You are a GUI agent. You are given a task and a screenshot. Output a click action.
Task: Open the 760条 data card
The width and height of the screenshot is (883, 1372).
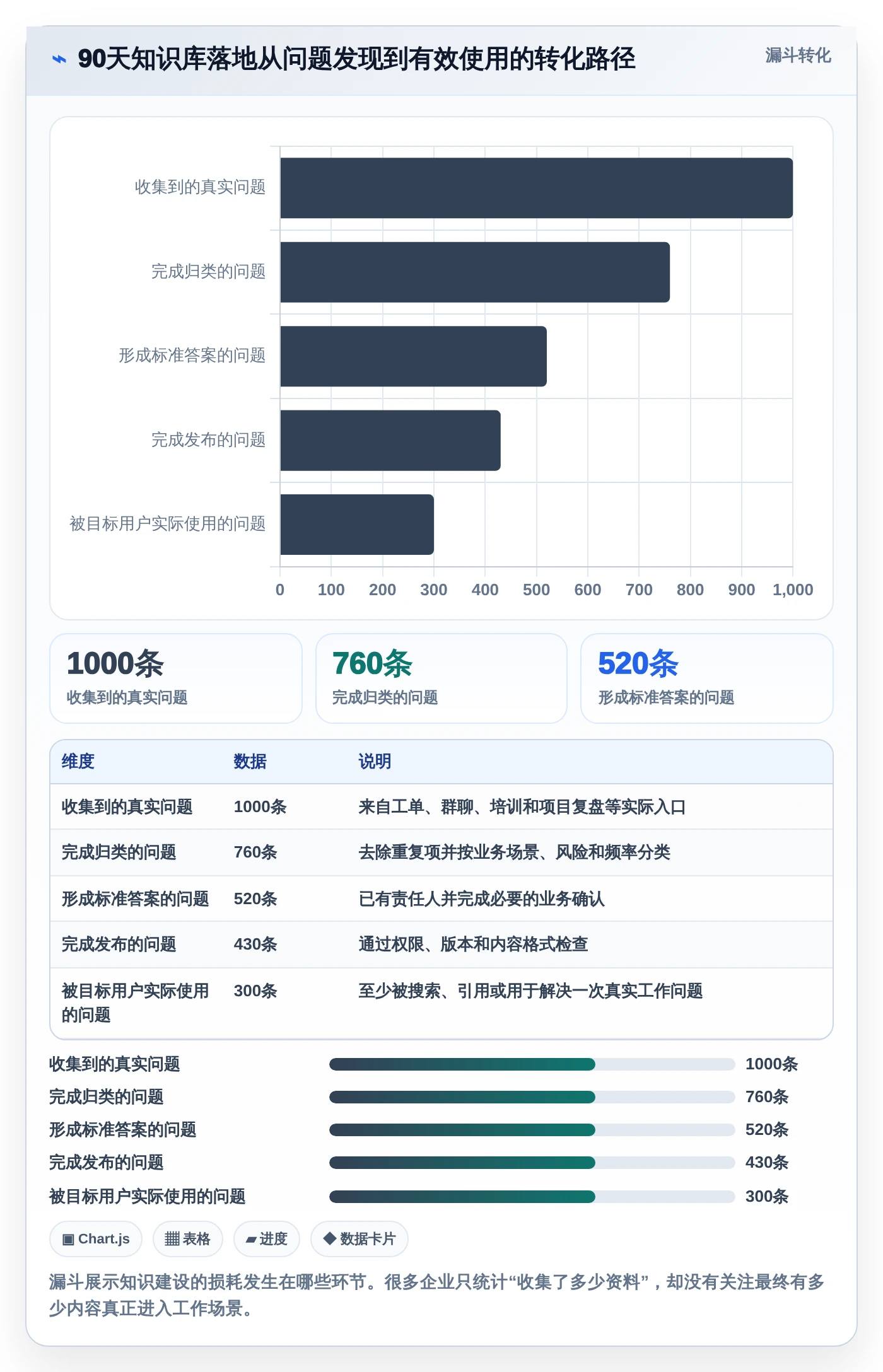(x=441, y=678)
